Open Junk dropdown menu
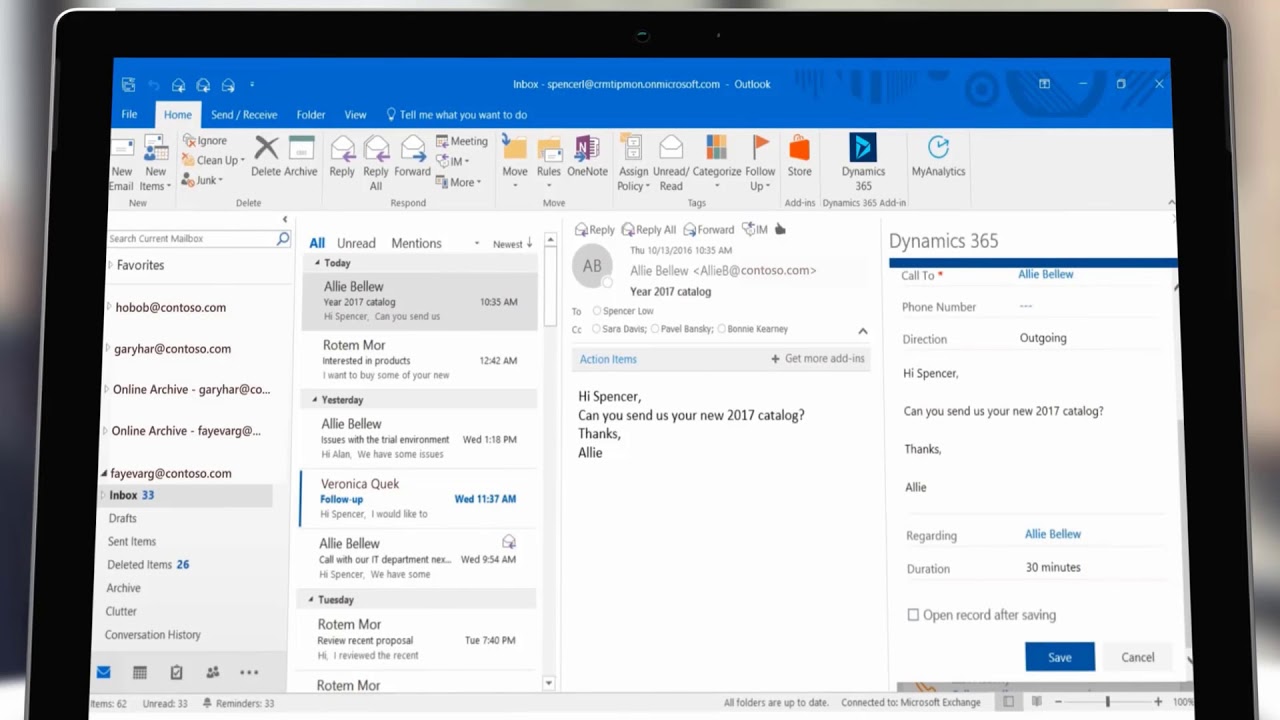Image resolution: width=1280 pixels, height=720 pixels. tap(203, 180)
